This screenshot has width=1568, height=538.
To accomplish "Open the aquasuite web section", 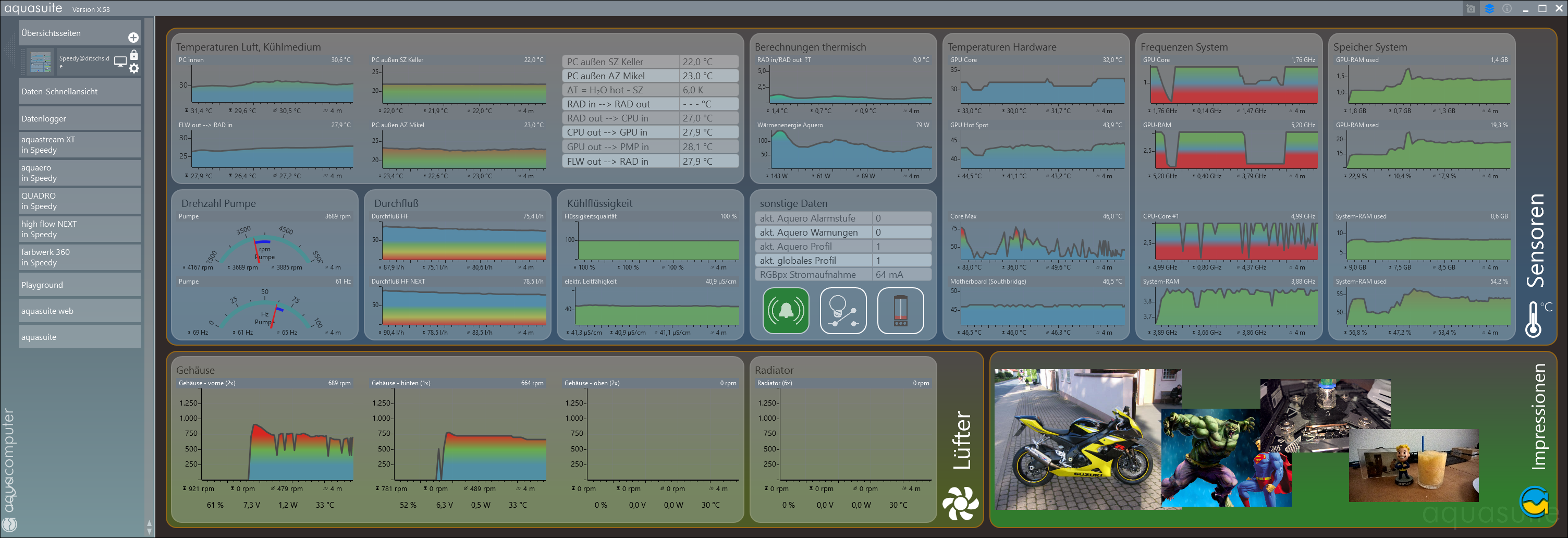I will pos(79,311).
